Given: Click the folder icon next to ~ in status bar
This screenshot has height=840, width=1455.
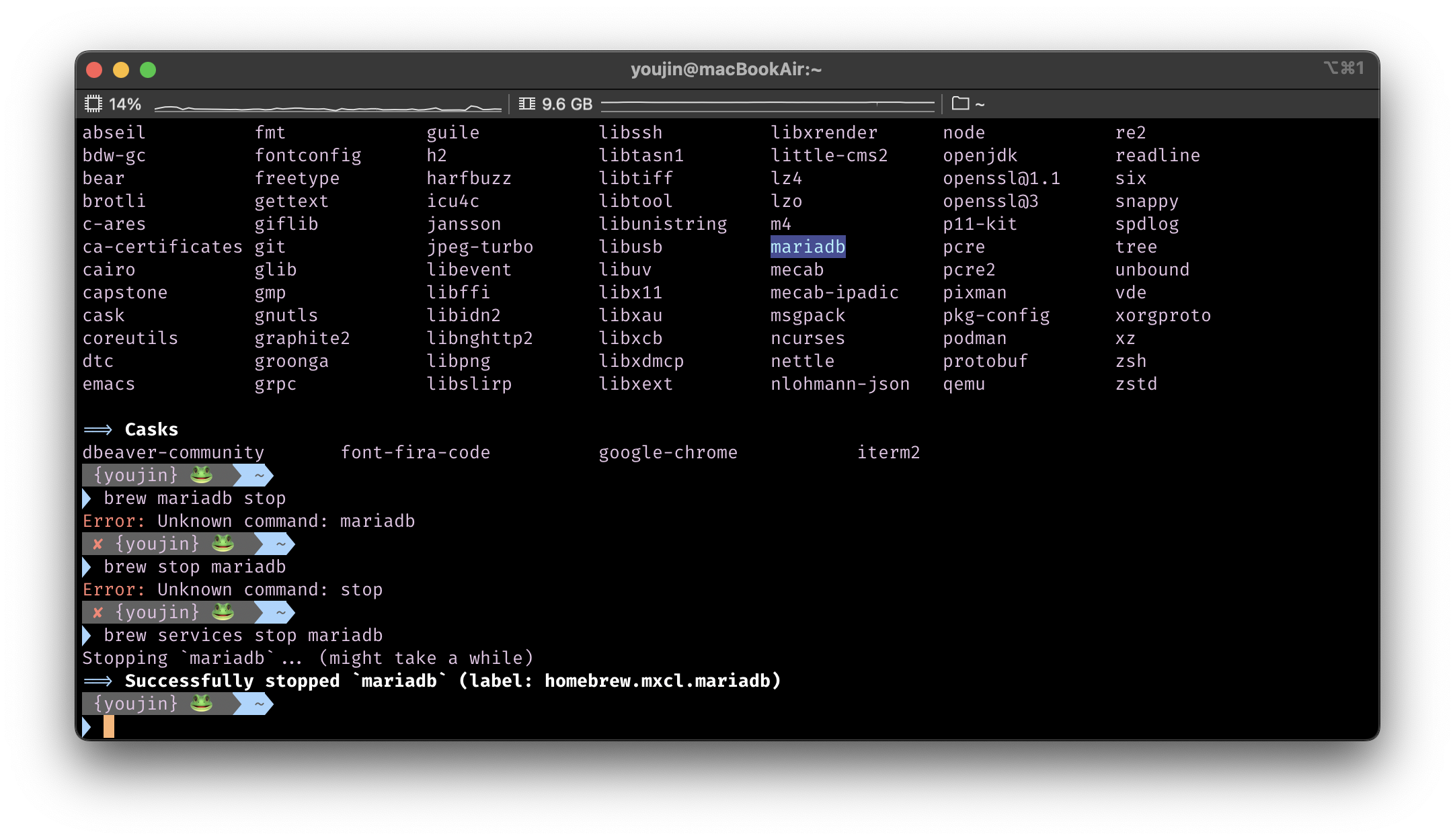Looking at the screenshot, I should pos(960,103).
